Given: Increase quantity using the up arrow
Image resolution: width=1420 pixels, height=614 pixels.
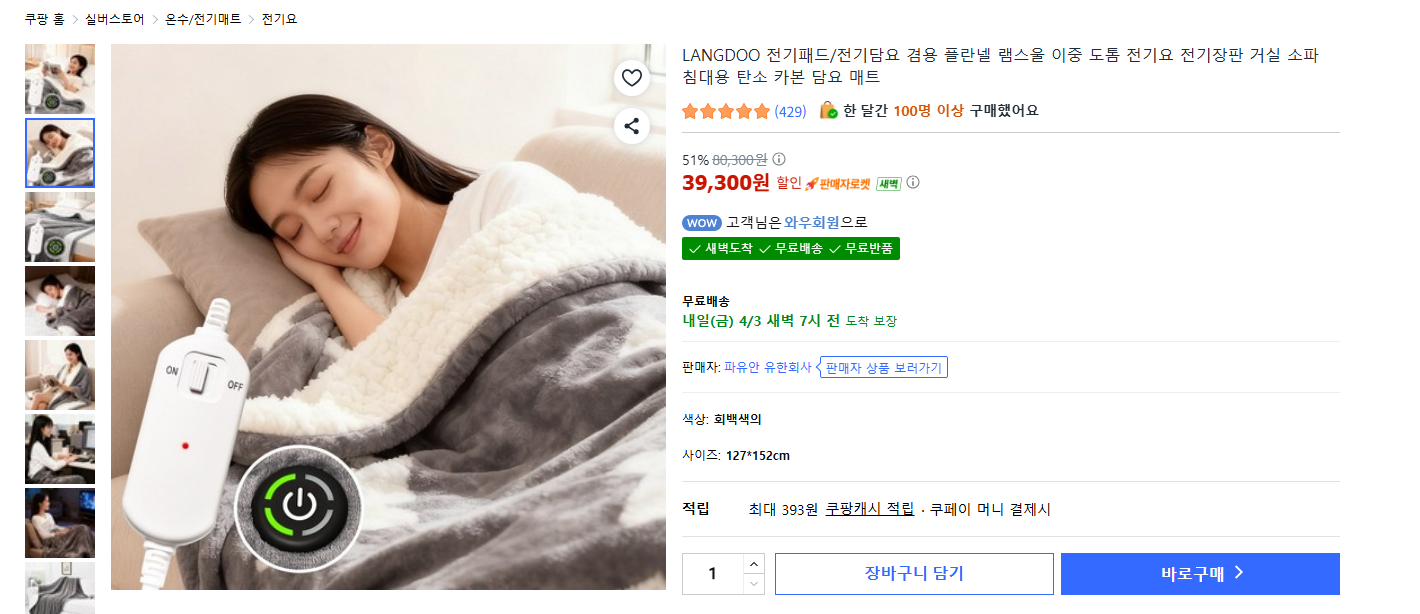Looking at the screenshot, I should (x=752, y=563).
